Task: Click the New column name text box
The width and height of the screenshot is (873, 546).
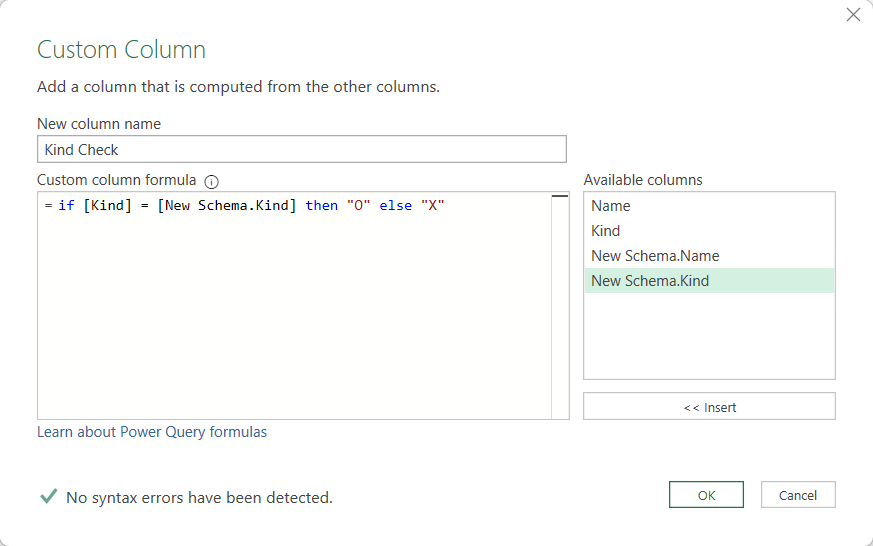Action: [x=301, y=149]
